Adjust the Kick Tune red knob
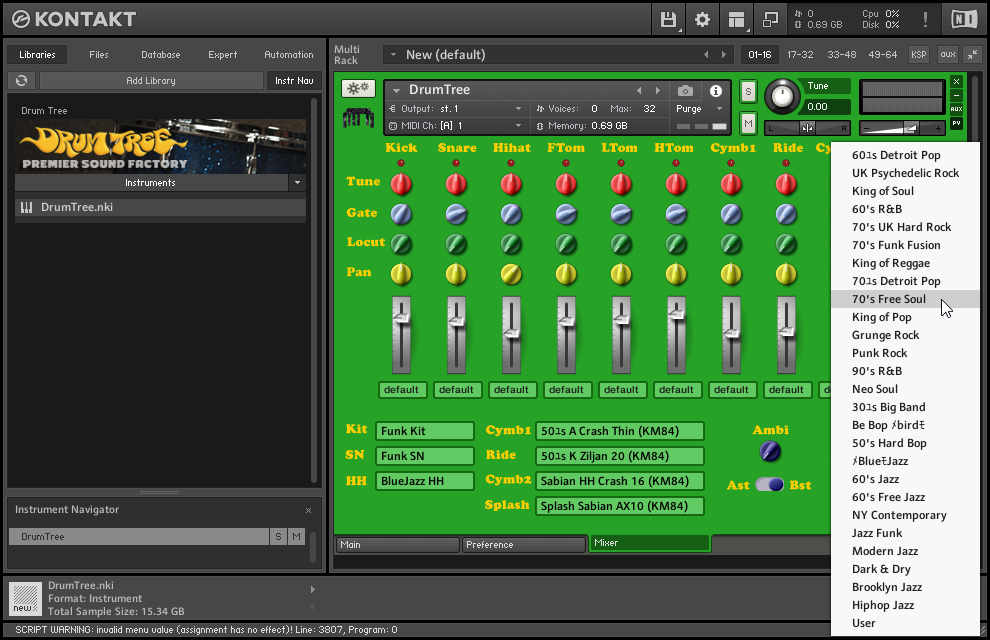Screen dimensions: 990x640 (x=401, y=184)
